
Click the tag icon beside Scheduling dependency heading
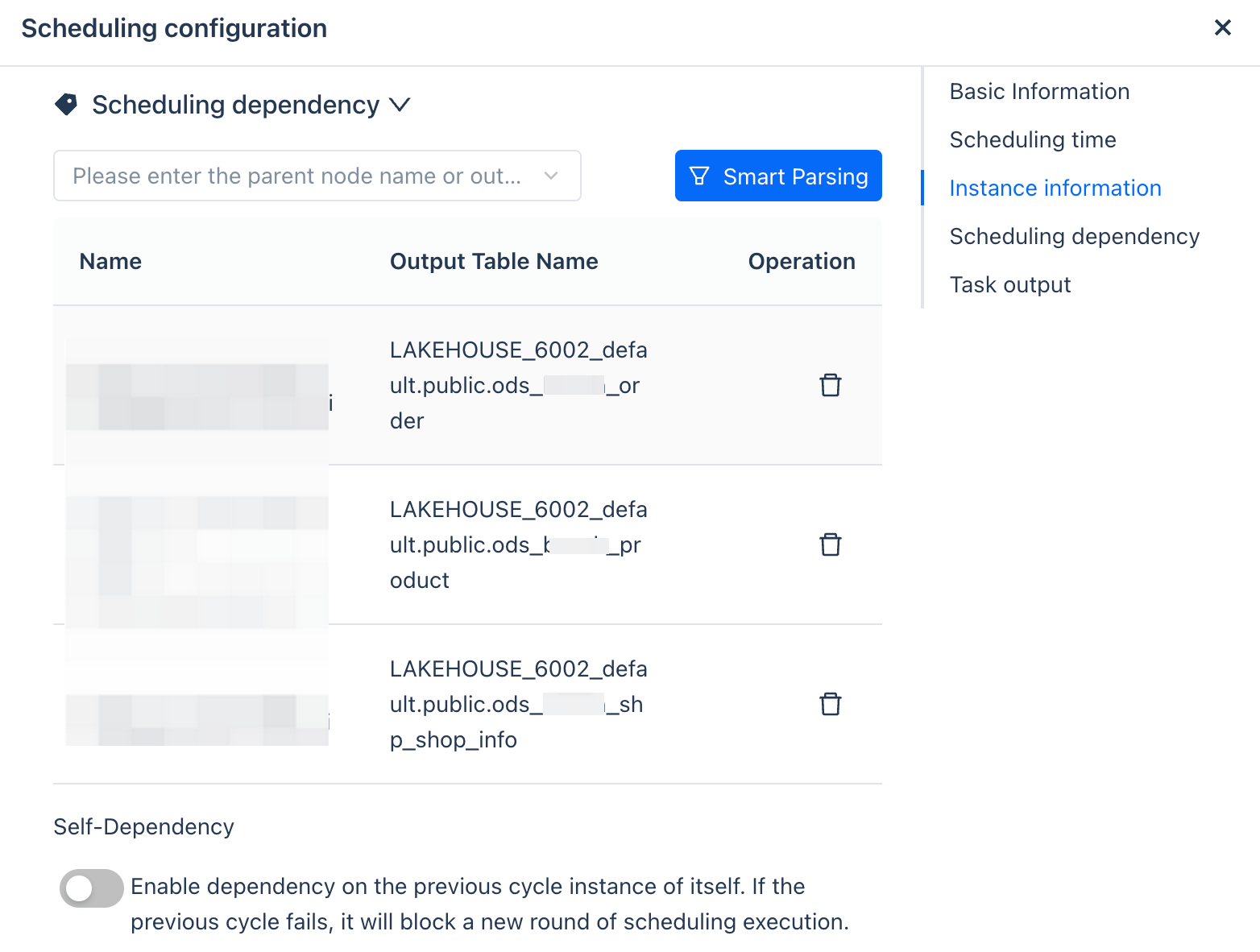[x=66, y=105]
